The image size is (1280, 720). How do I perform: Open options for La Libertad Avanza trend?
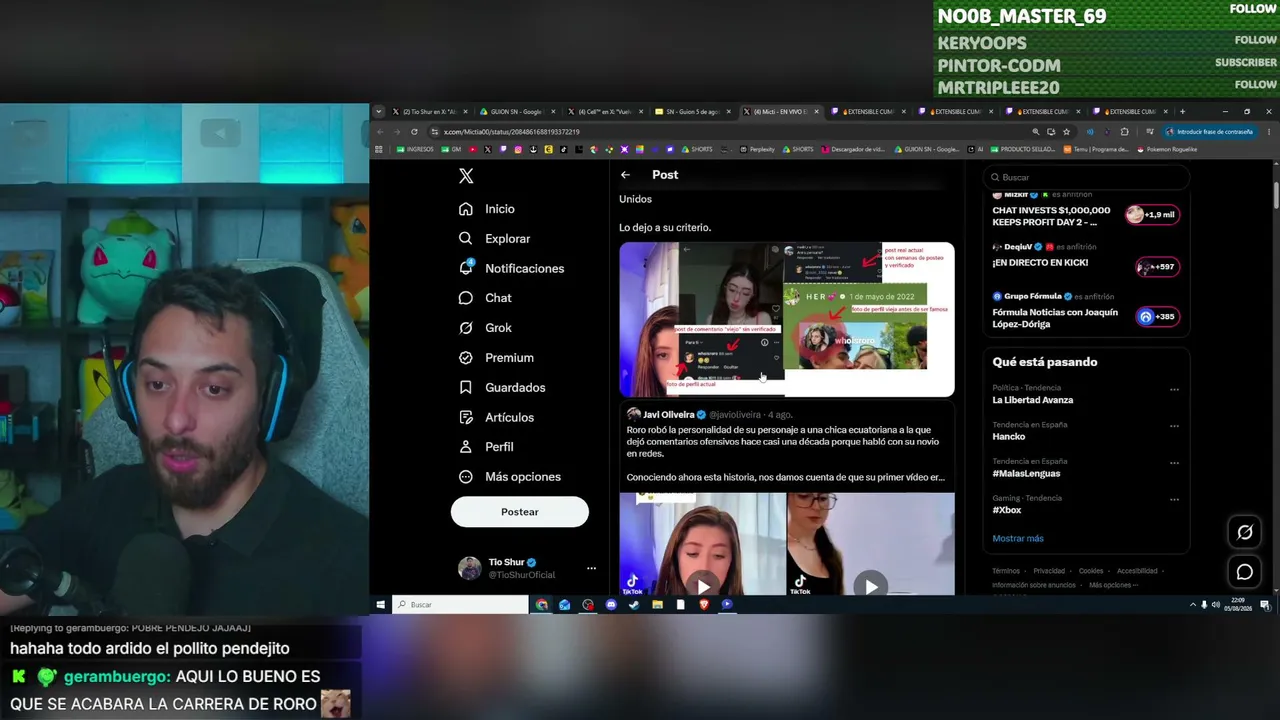coord(1174,390)
